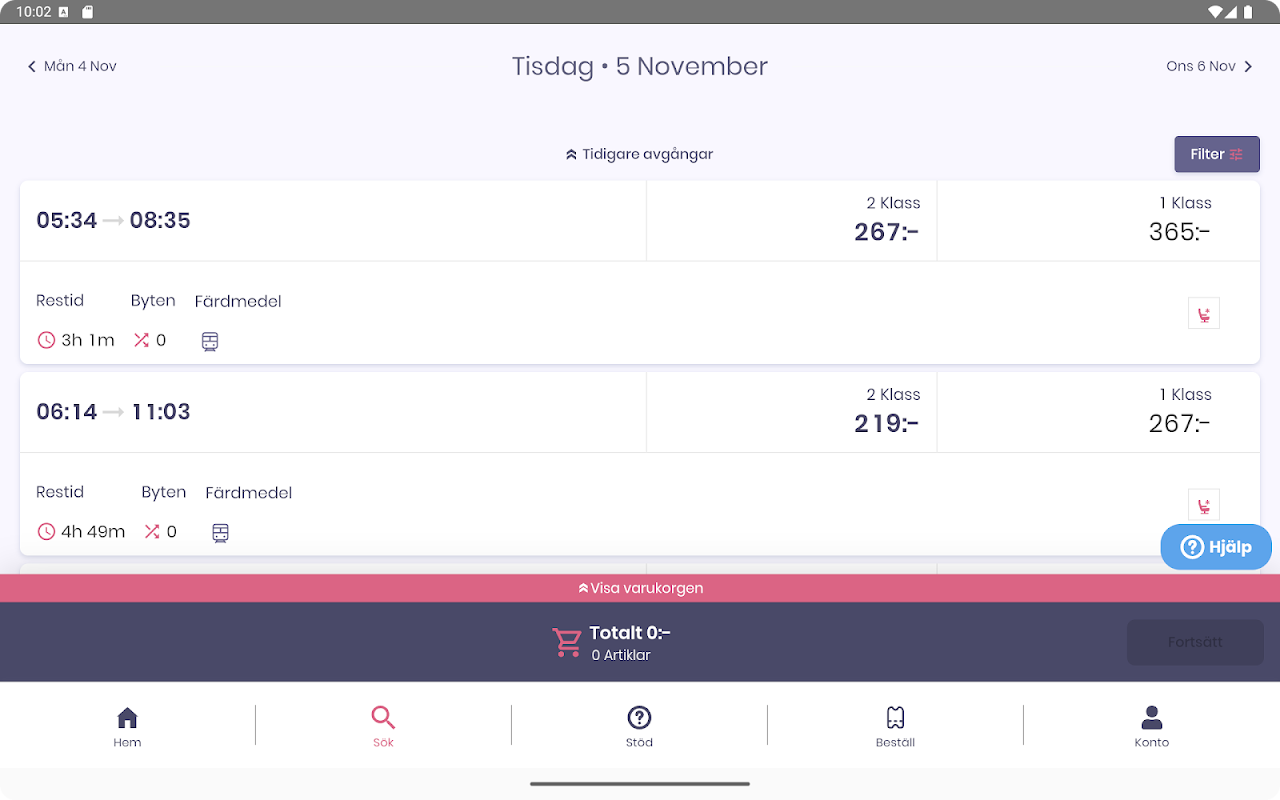Go to the Hem tab
Image resolution: width=1280 pixels, height=800 pixels.
[127, 726]
